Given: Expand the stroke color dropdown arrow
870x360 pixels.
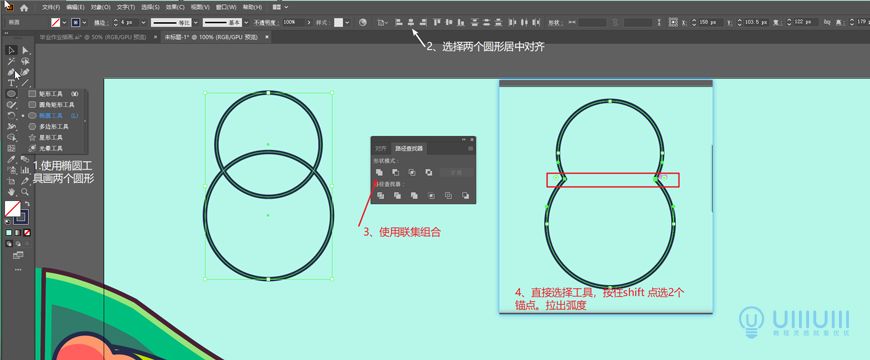Looking at the screenshot, I should [x=85, y=23].
